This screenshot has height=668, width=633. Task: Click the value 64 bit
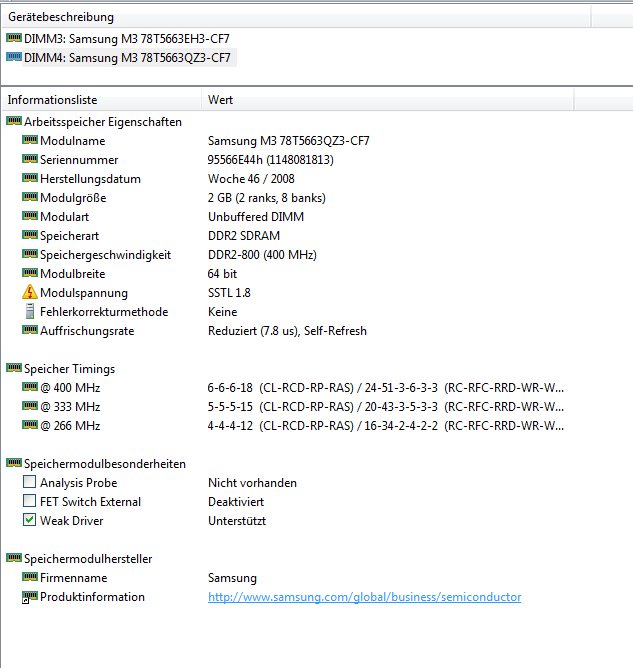click(x=222, y=274)
